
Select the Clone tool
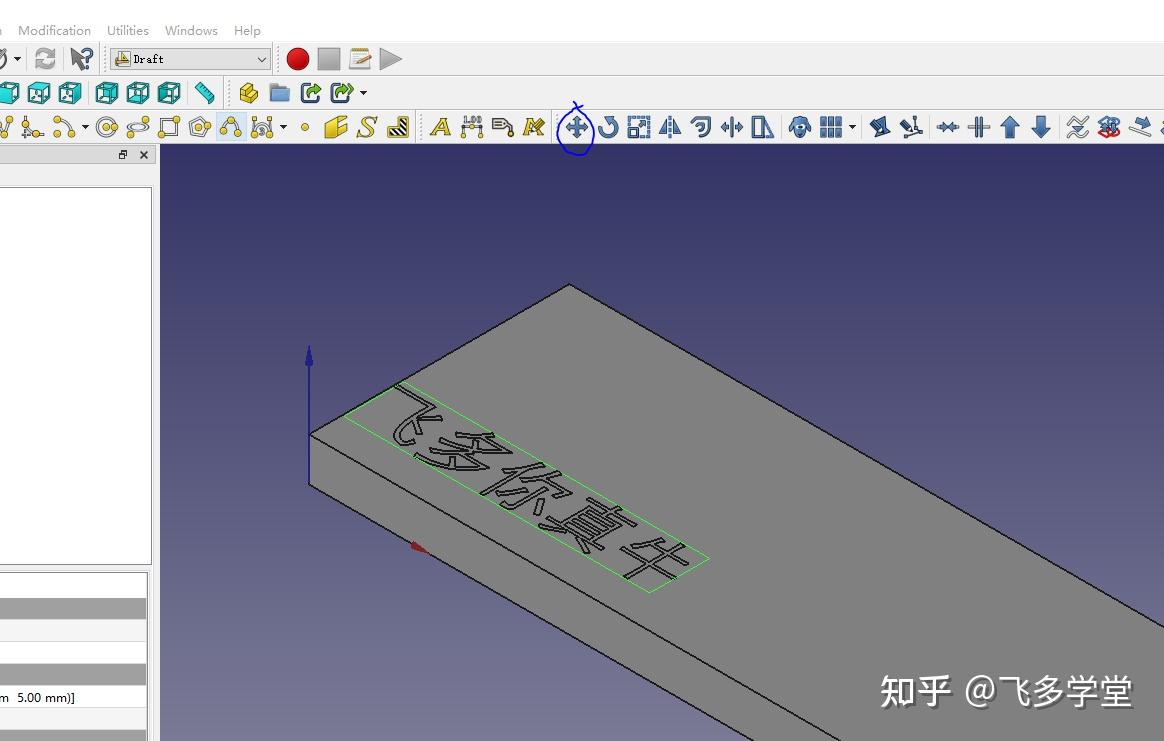[x=799, y=127]
